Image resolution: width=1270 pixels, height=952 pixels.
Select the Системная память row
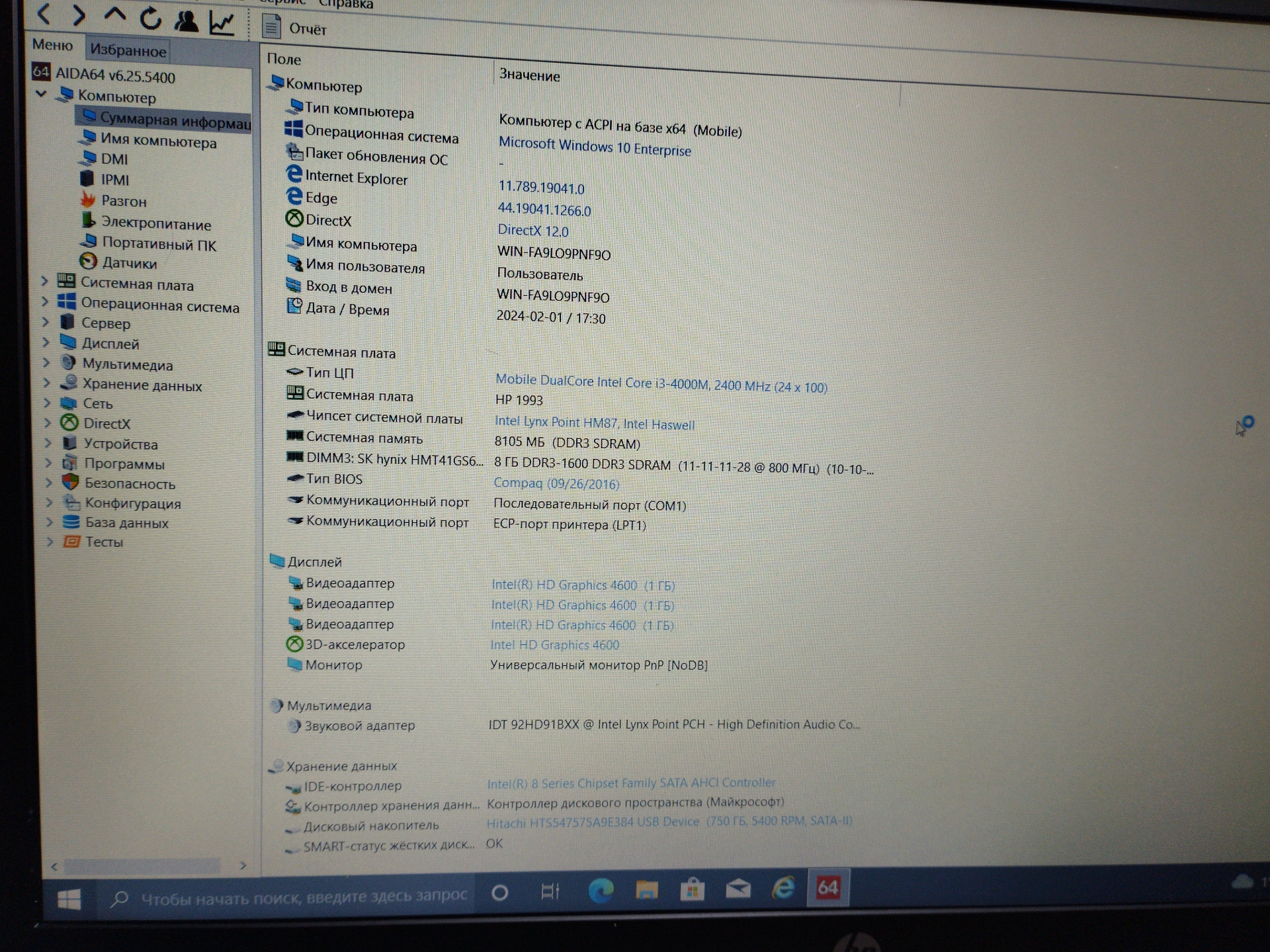click(463, 440)
